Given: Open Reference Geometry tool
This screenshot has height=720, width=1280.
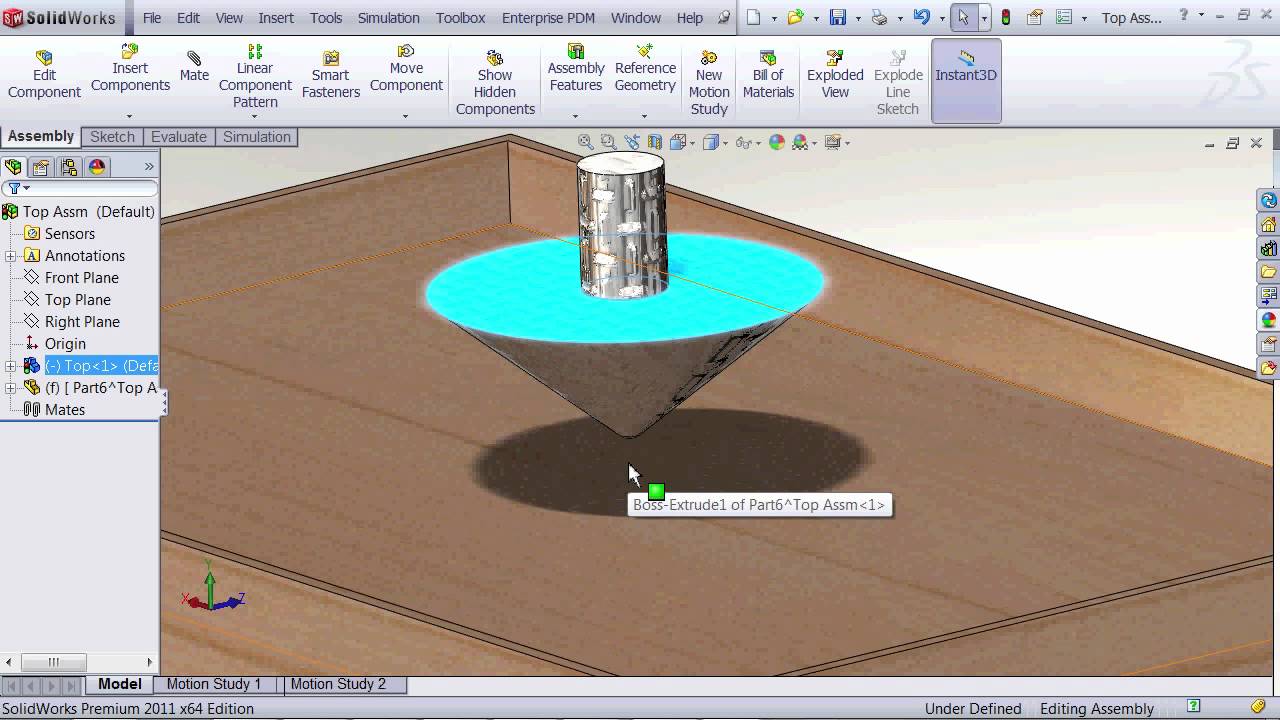Looking at the screenshot, I should [x=645, y=68].
